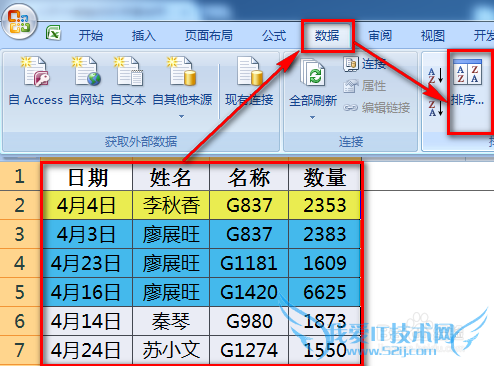Open the 视图 tab
Screen dimensions: 494x366
coord(433,35)
